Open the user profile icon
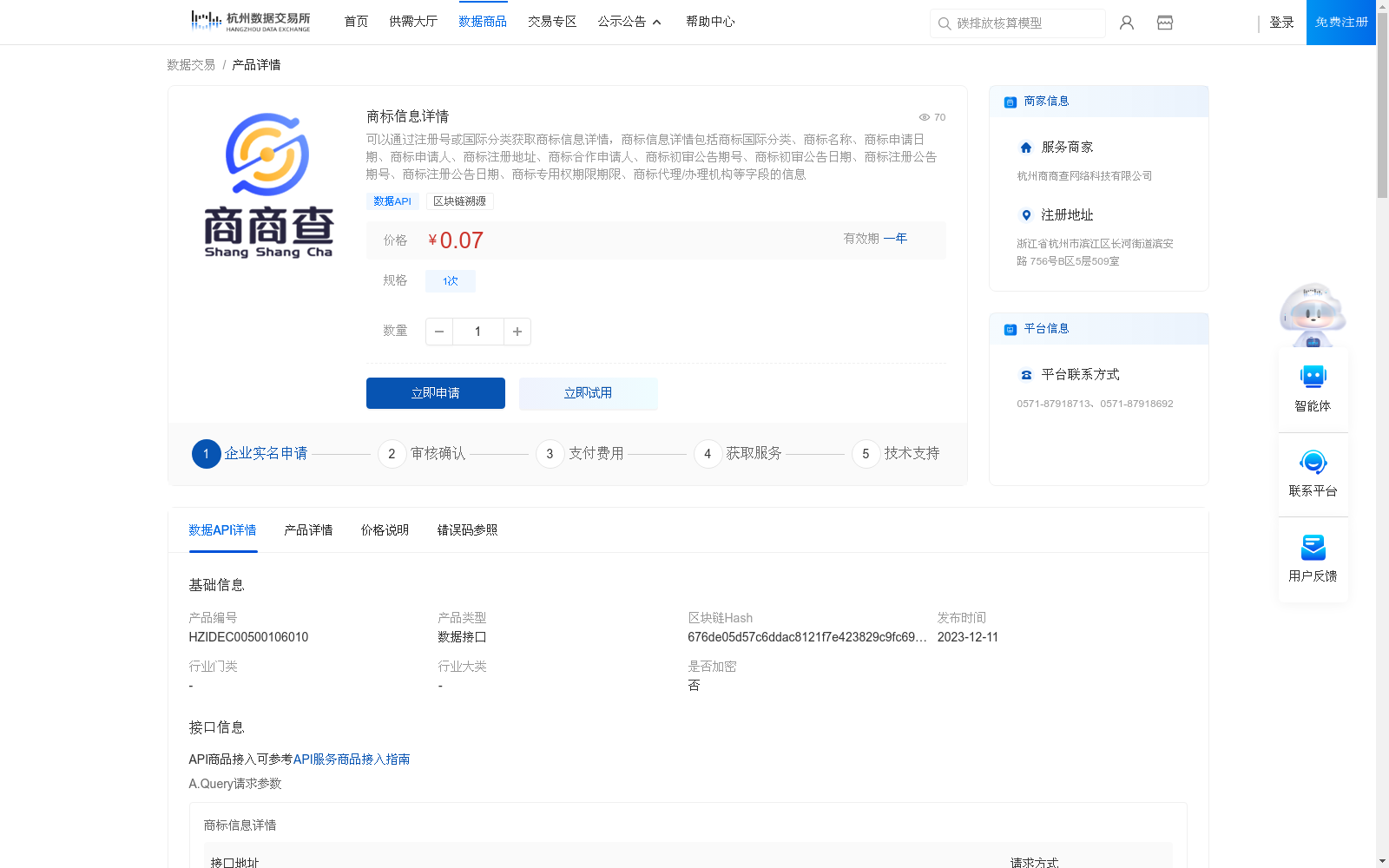Viewport: 1389px width, 868px height. pyautogui.click(x=1127, y=23)
